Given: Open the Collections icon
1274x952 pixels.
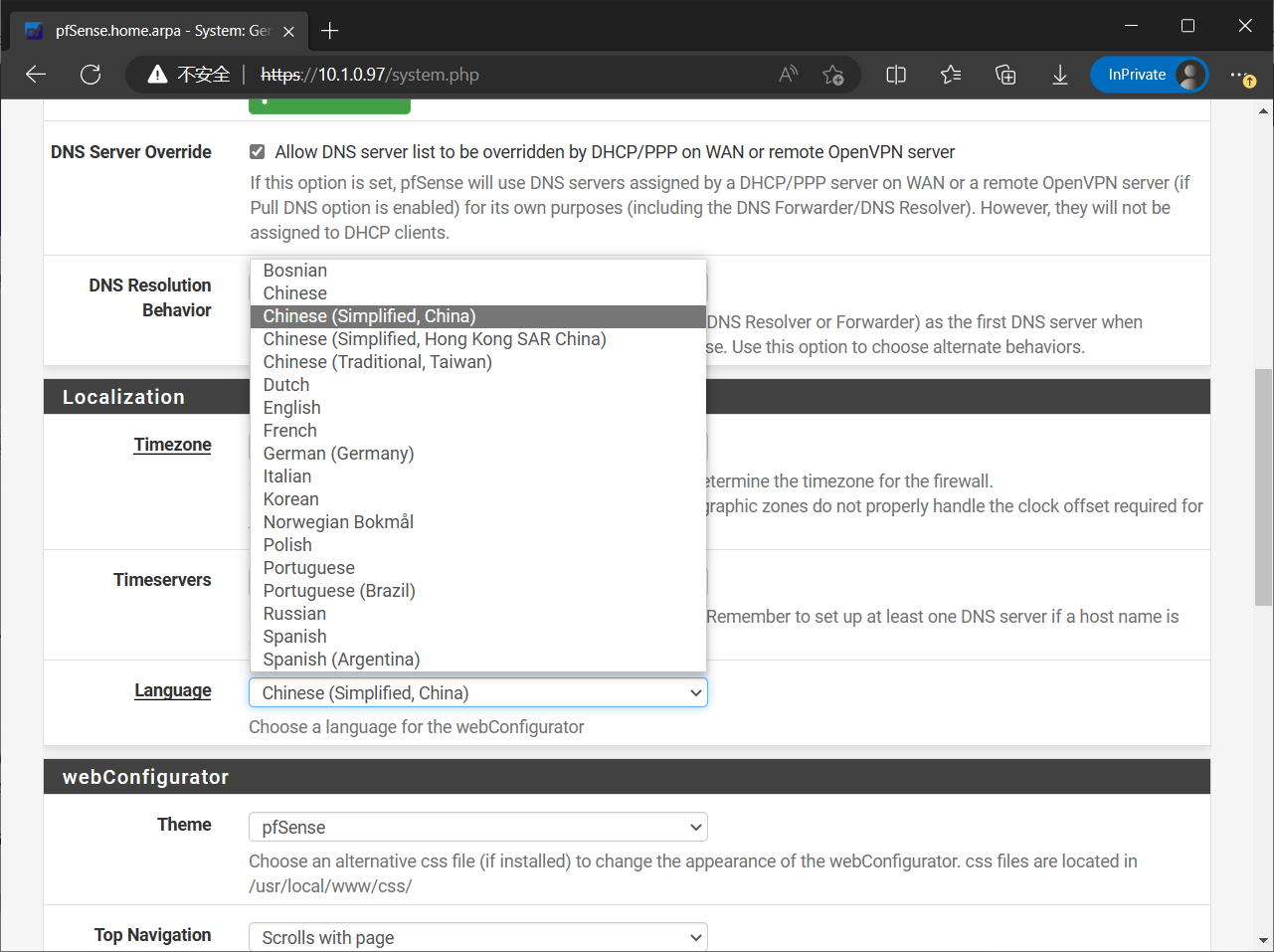Looking at the screenshot, I should (1005, 75).
